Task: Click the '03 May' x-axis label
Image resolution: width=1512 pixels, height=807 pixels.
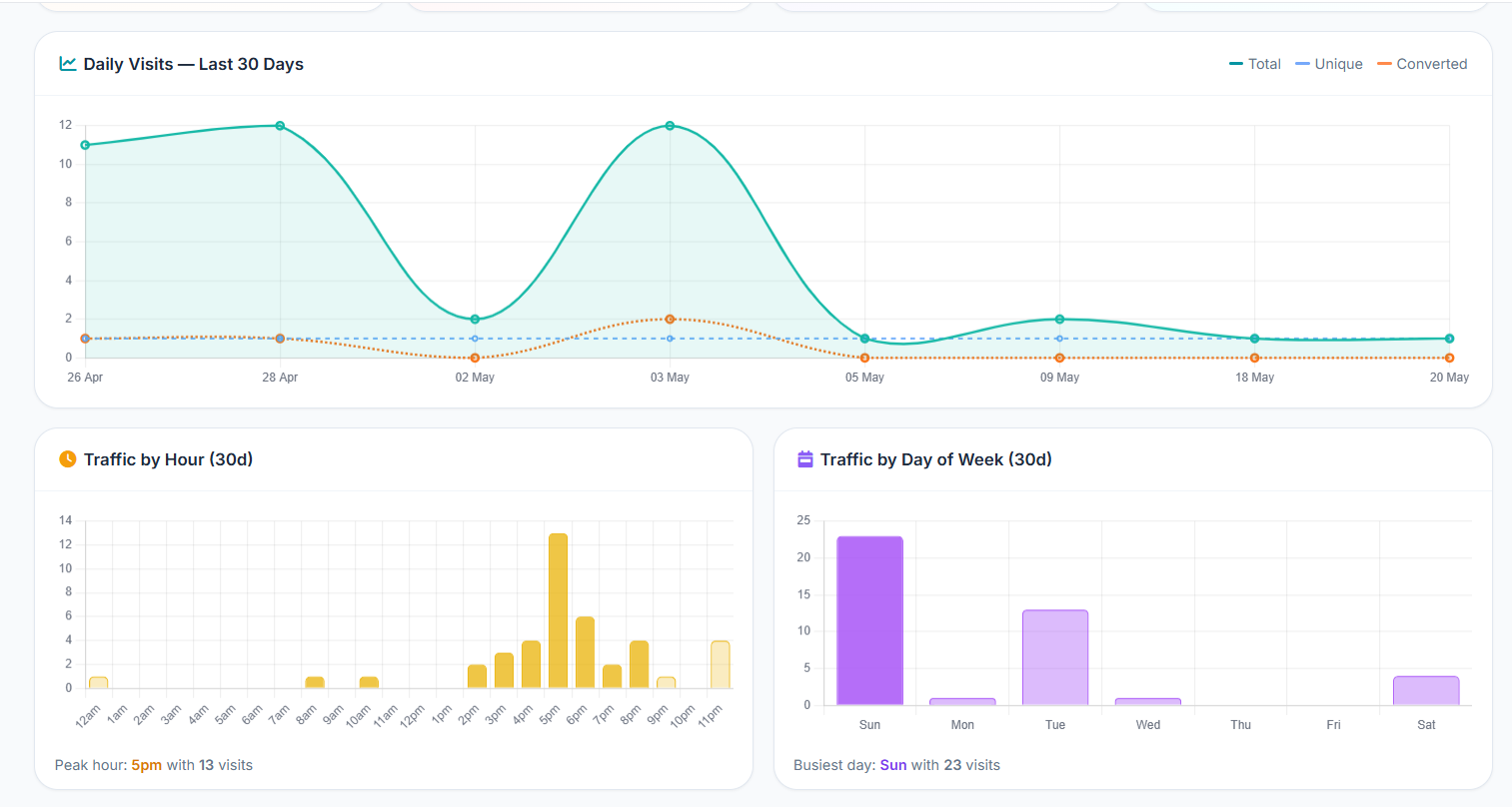Action: tap(670, 378)
